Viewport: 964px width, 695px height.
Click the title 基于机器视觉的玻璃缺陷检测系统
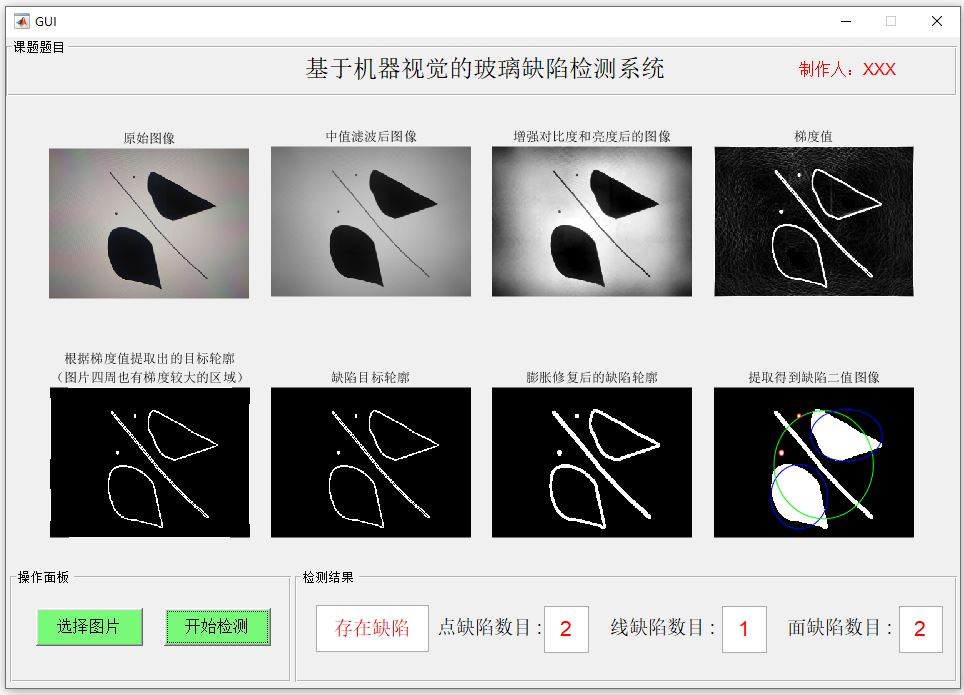tap(484, 68)
